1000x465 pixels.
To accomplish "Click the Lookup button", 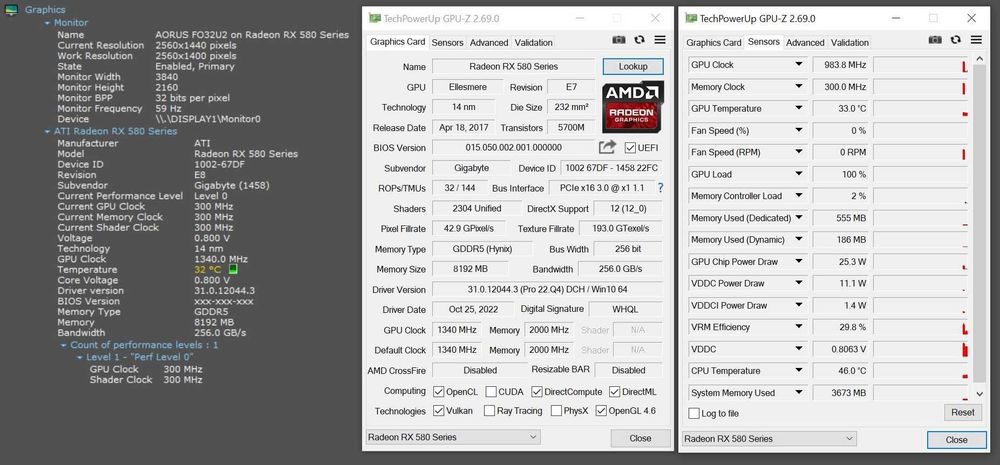I will 633,66.
